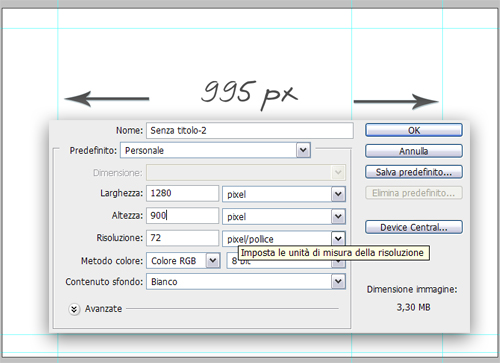Image resolution: width=500 pixels, height=363 pixels.
Task: Click the Annulla button
Action: tap(414, 151)
